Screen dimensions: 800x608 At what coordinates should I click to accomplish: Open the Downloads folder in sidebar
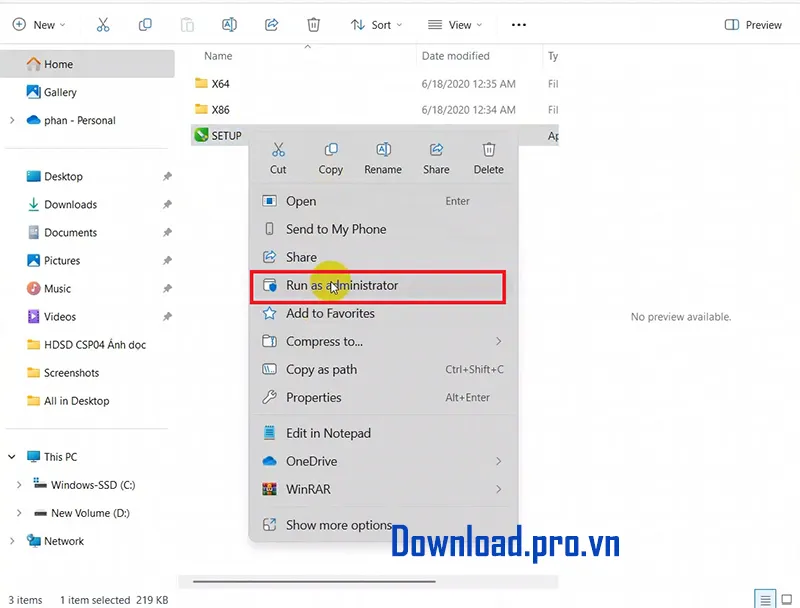70,205
